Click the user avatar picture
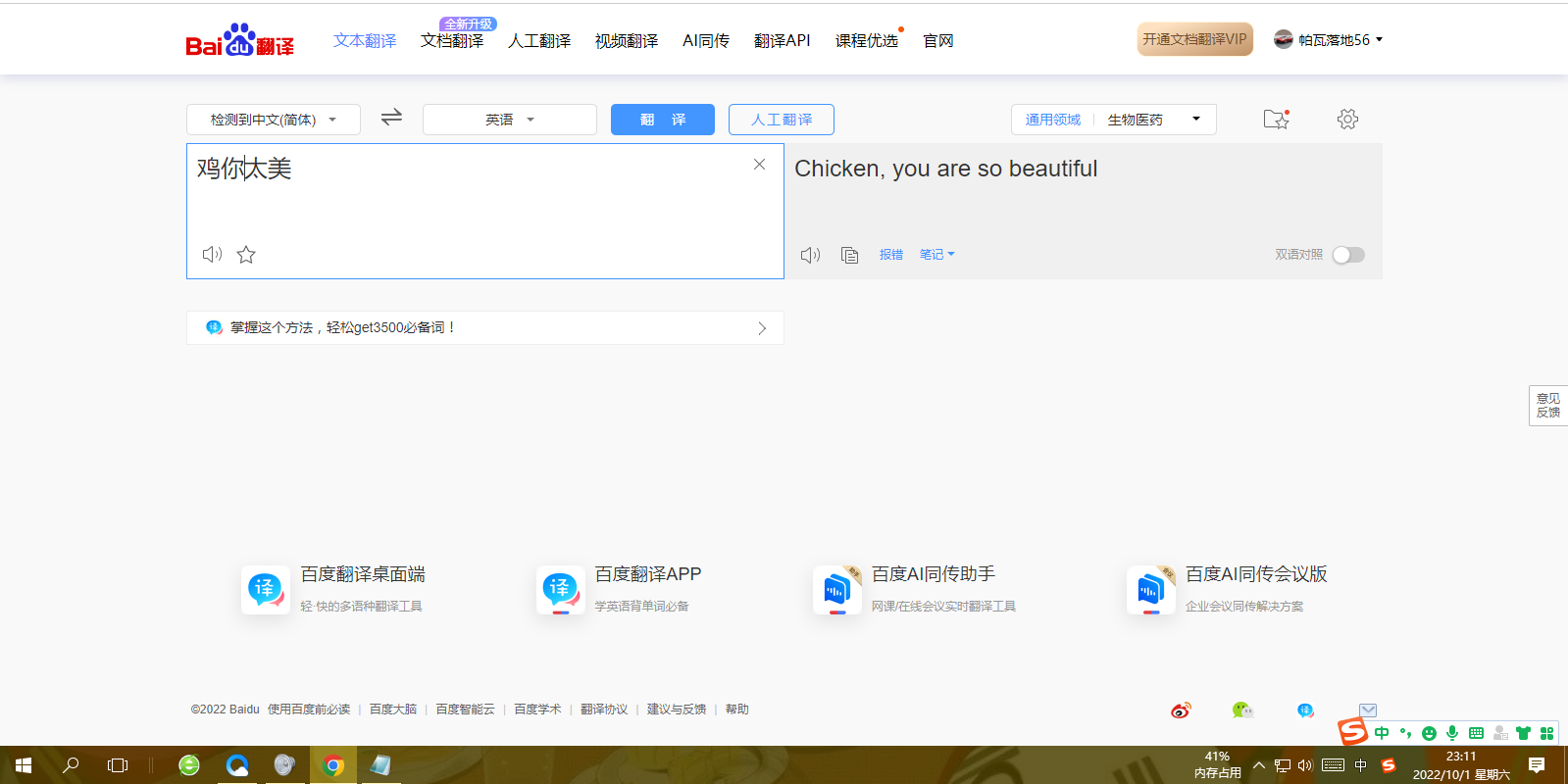1568x784 pixels. click(x=1283, y=39)
